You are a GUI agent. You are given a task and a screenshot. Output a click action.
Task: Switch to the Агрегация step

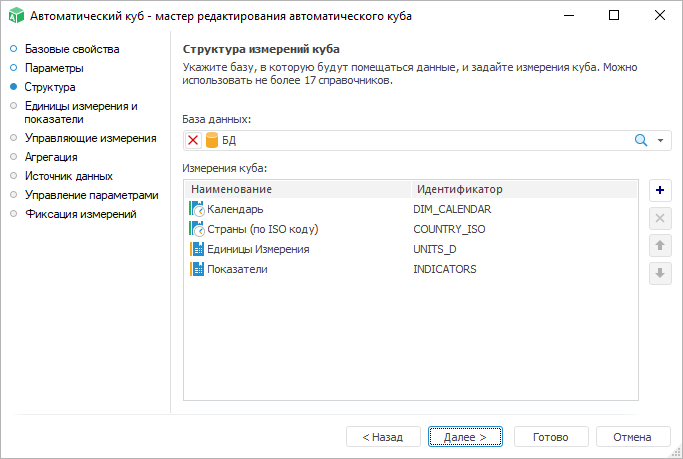pyautogui.click(x=51, y=157)
